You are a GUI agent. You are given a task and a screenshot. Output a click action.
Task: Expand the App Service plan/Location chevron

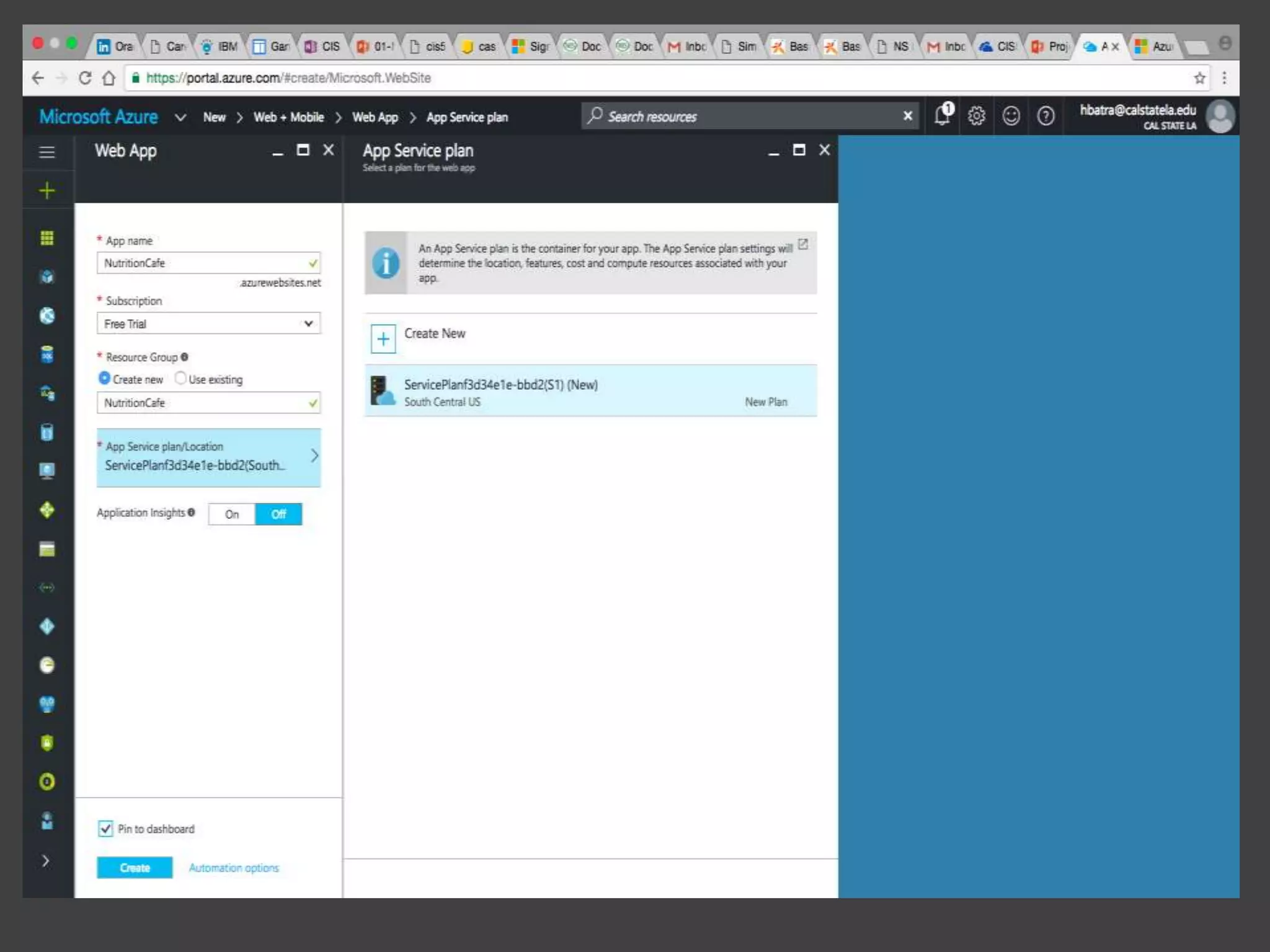point(314,456)
